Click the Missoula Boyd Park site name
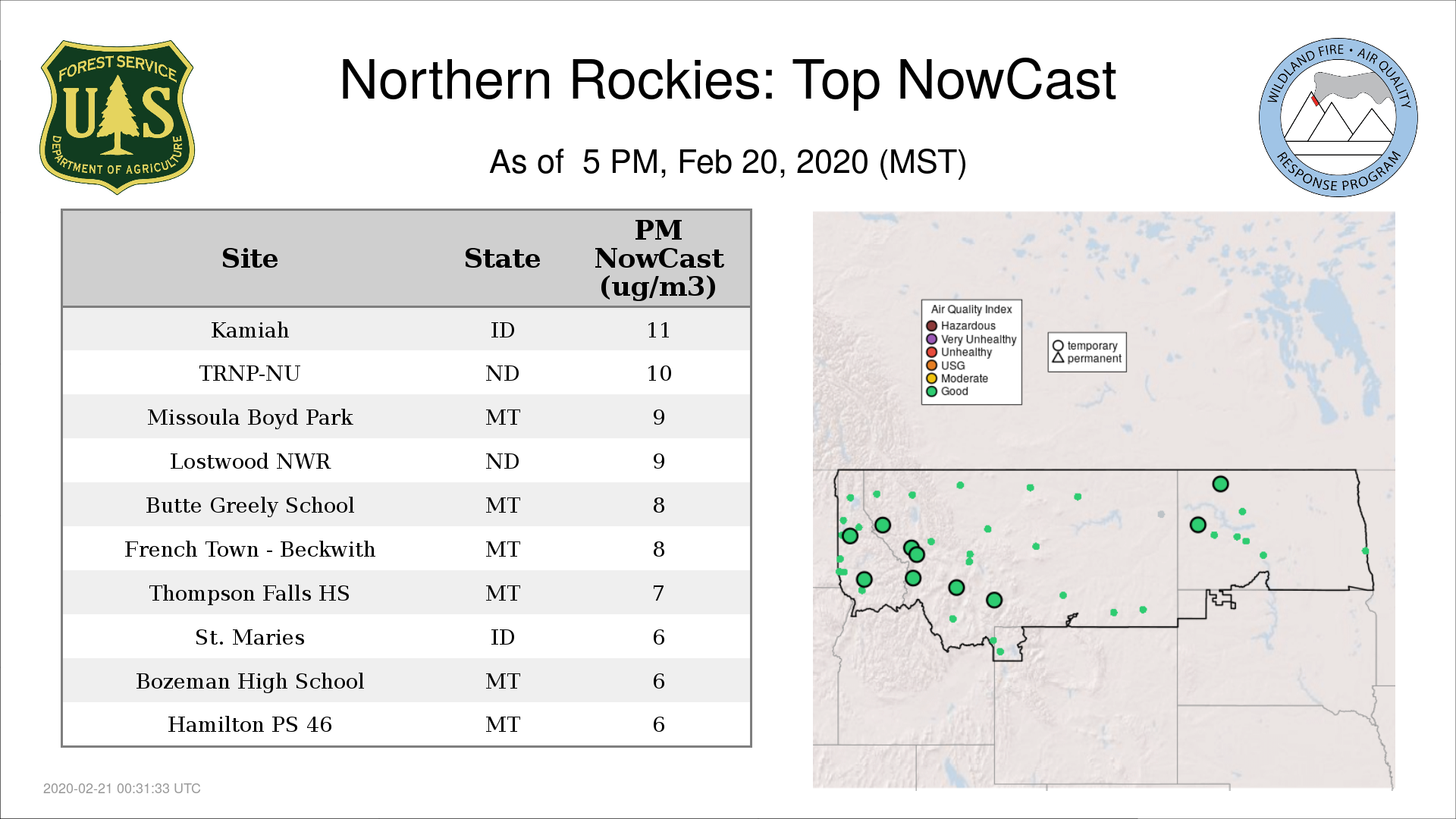Image resolution: width=1456 pixels, height=819 pixels. [249, 417]
